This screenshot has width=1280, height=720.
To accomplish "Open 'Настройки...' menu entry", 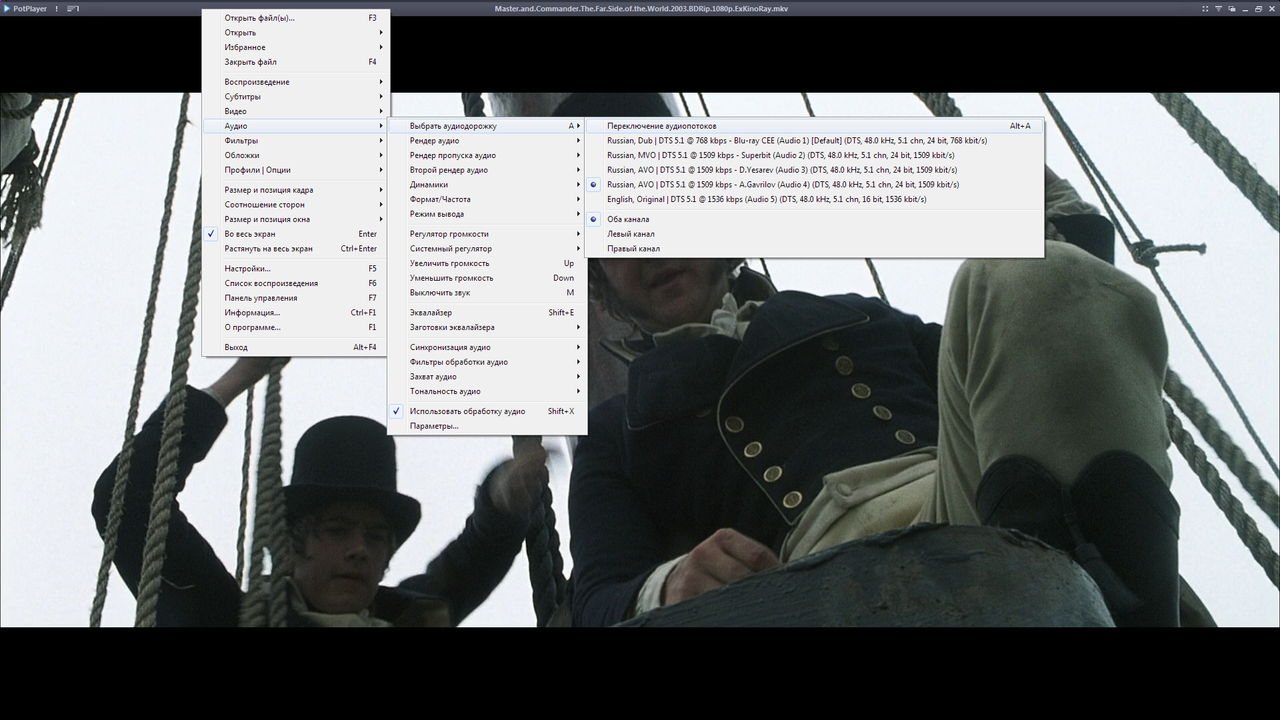I will (296, 268).
